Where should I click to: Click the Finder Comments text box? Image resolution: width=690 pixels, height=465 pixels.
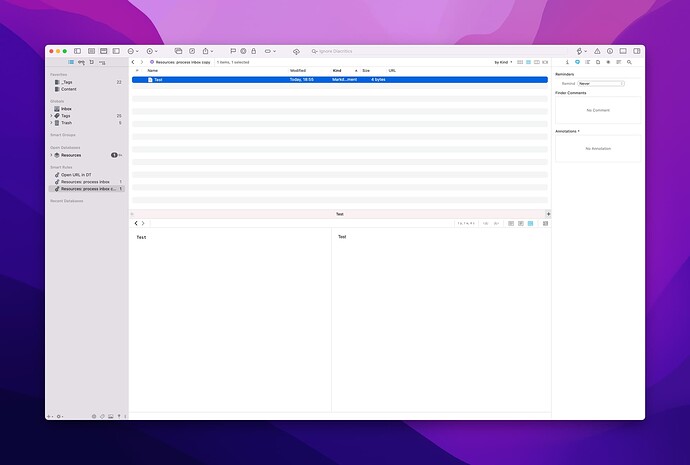pyautogui.click(x=598, y=110)
